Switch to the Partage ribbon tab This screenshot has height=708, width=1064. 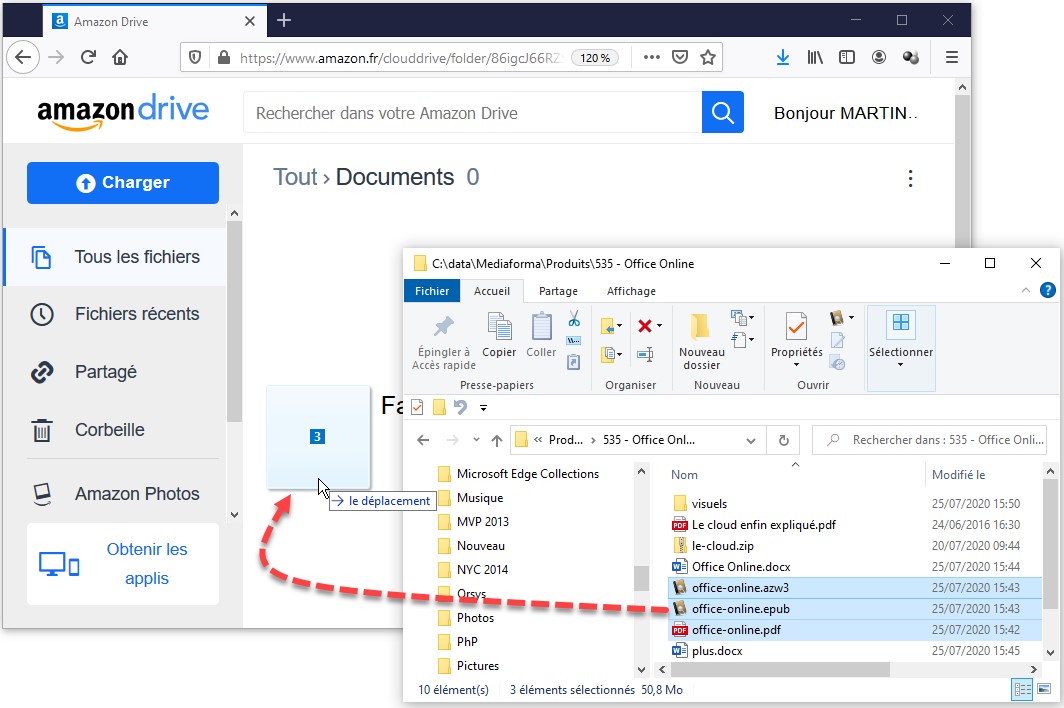click(558, 291)
